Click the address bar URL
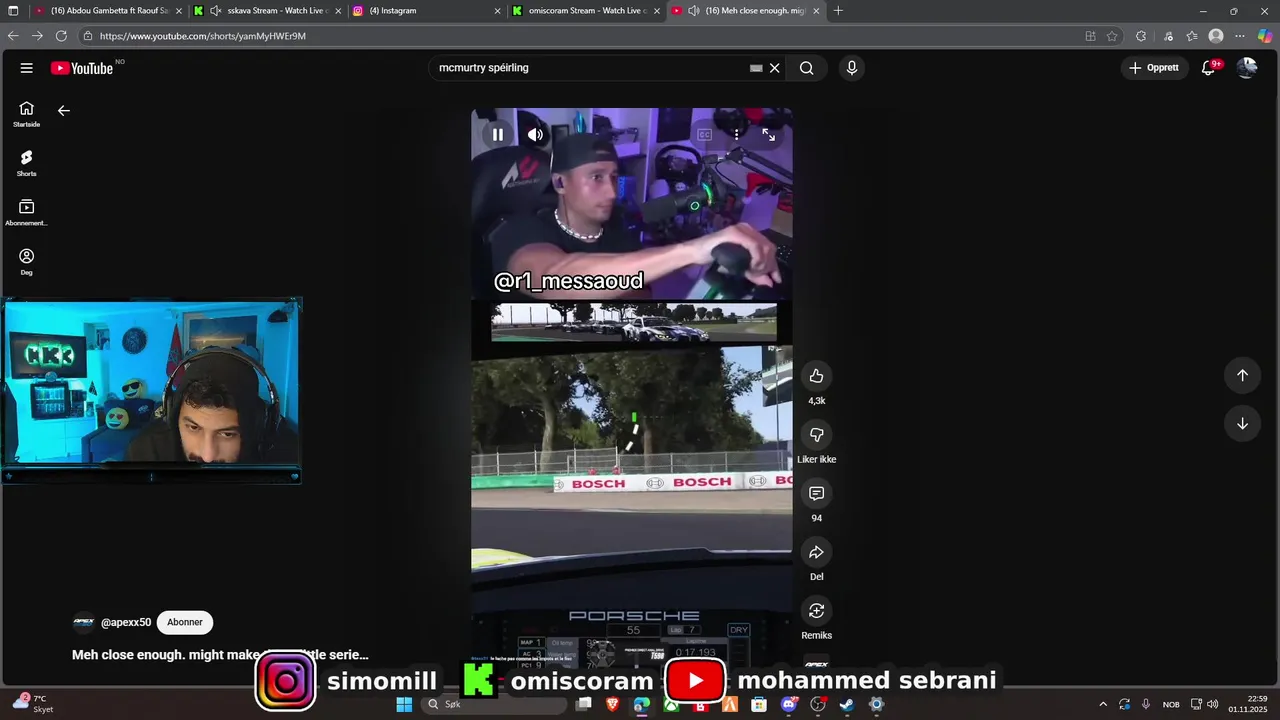Image resolution: width=1280 pixels, height=720 pixels. point(203,36)
